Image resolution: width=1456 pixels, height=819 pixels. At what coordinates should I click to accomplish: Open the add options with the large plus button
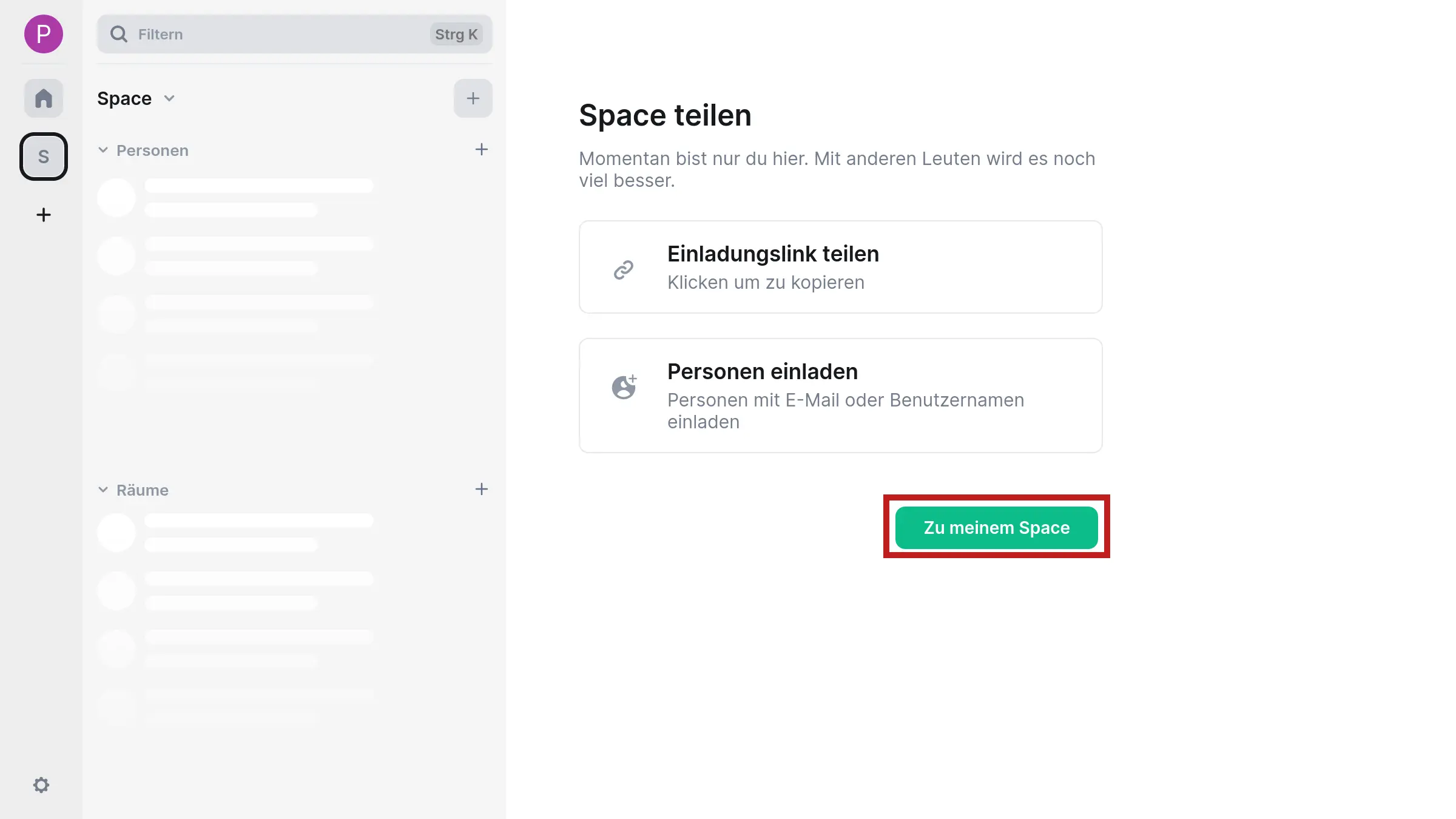[x=473, y=98]
